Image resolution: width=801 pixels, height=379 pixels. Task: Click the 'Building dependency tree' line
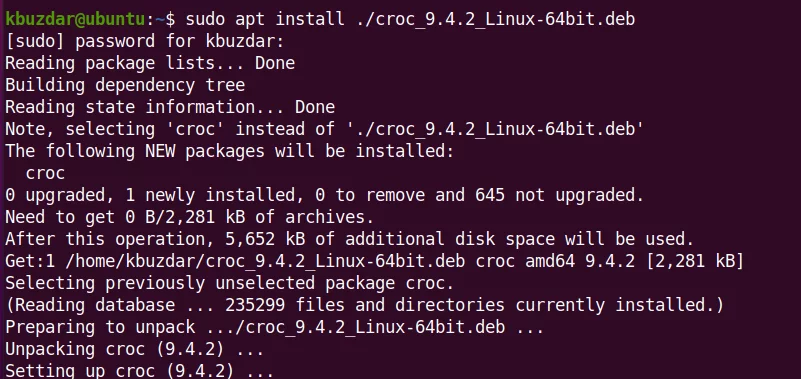(x=125, y=85)
